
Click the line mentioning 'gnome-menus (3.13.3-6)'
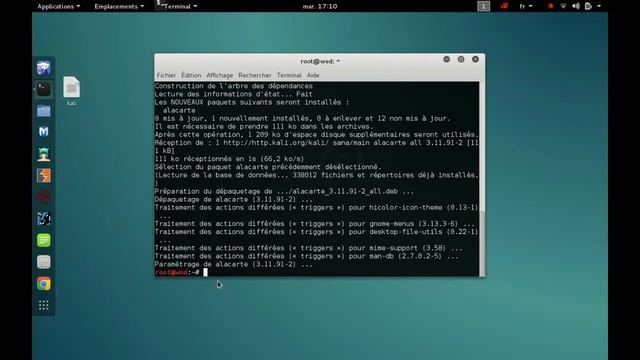tap(314, 224)
